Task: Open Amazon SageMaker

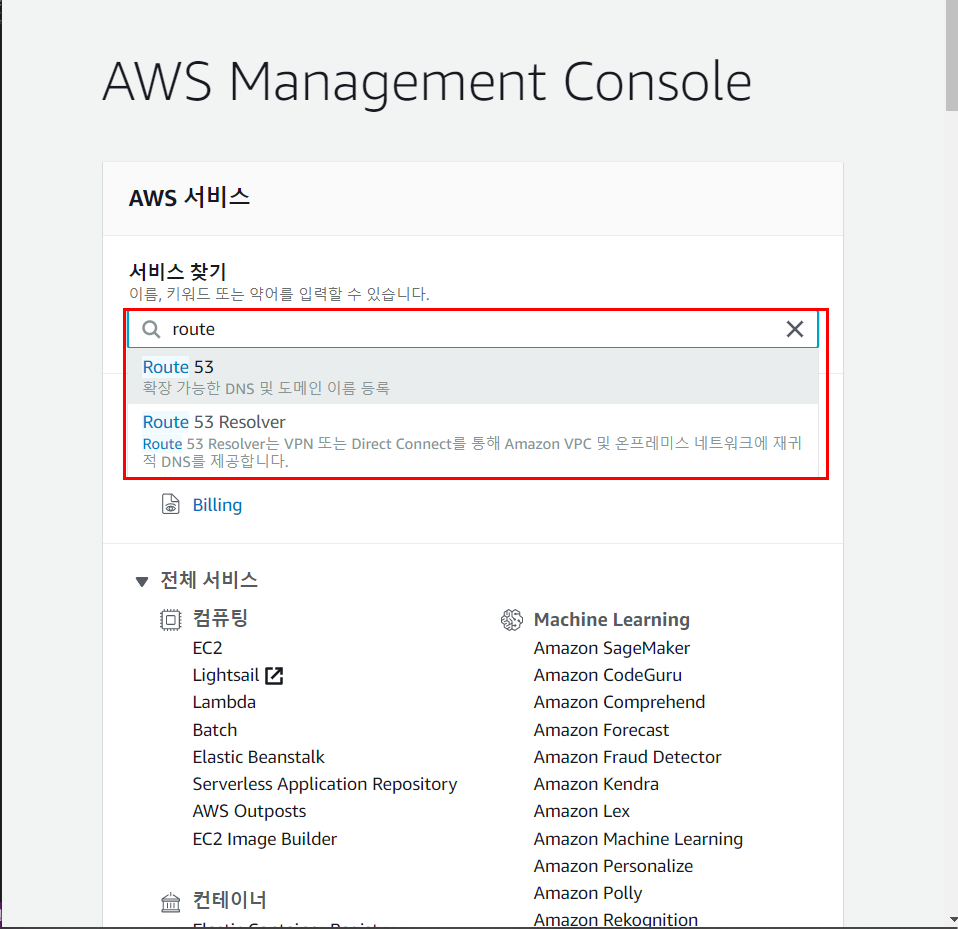Action: point(612,648)
